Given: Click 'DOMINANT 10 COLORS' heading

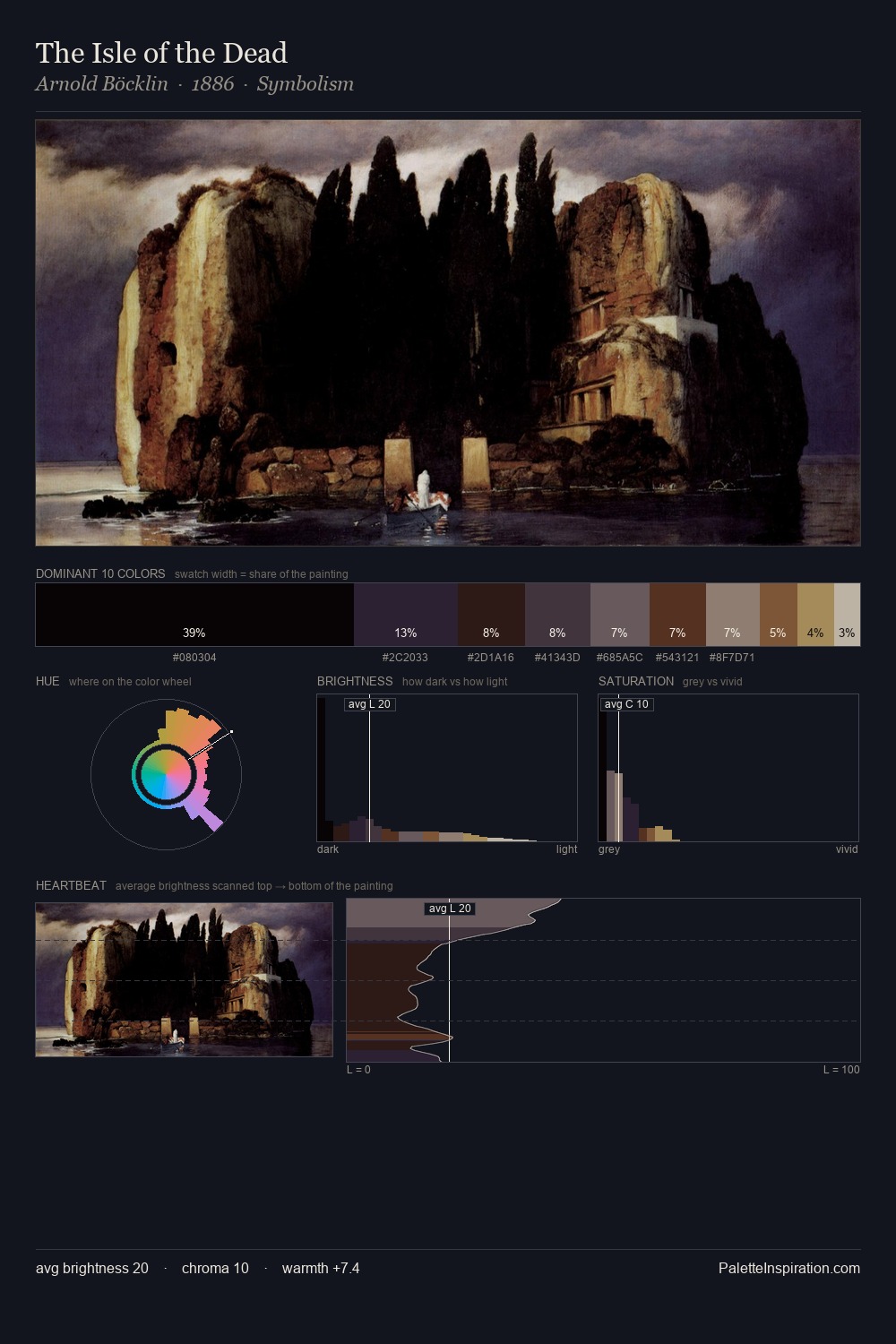Looking at the screenshot, I should (100, 573).
